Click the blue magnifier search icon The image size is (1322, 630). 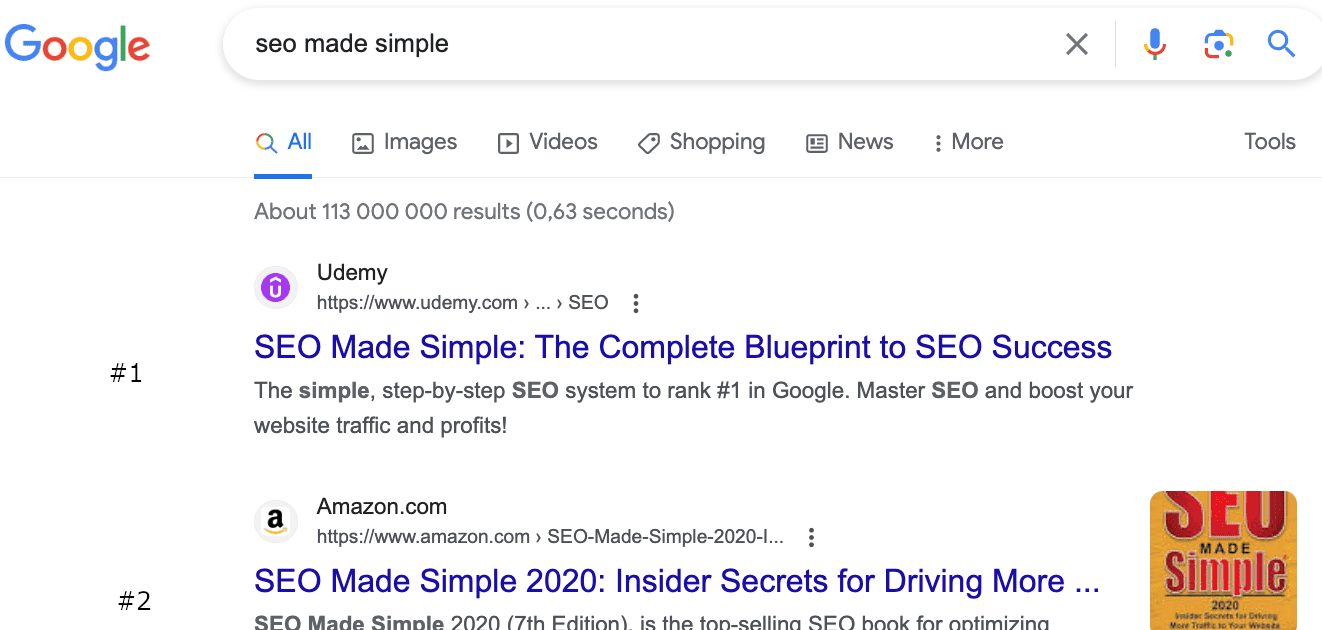tap(1281, 44)
